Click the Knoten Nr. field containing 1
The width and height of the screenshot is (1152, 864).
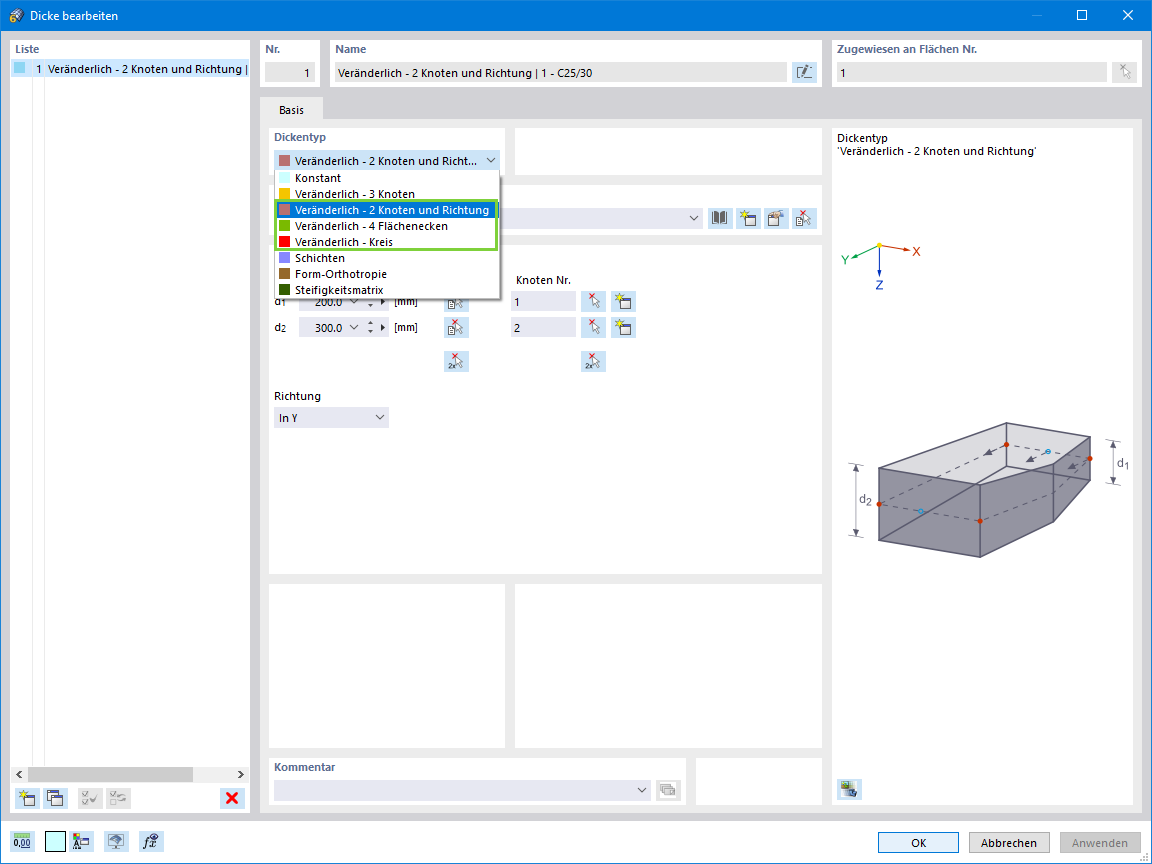pos(544,302)
